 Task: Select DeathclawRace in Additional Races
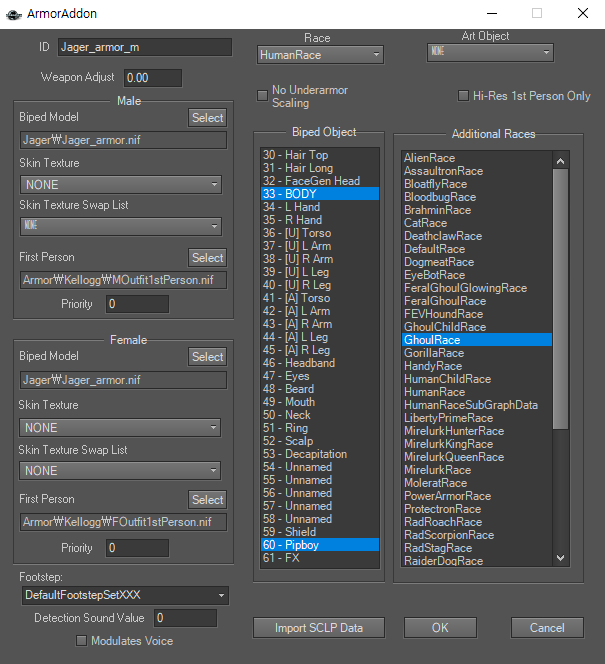pyautogui.click(x=477, y=236)
